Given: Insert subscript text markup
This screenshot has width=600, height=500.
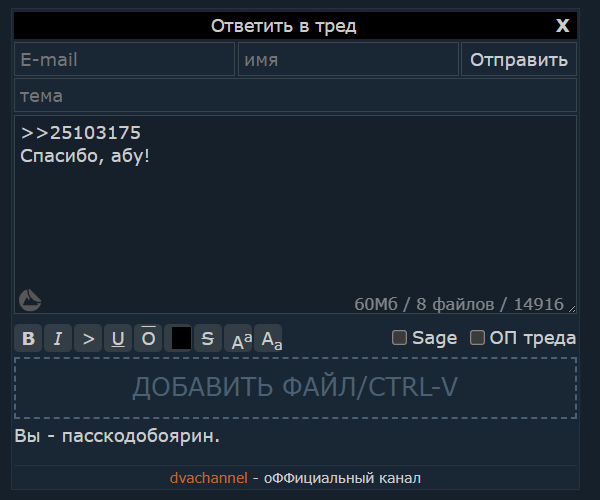Looking at the screenshot, I should click(x=271, y=339).
